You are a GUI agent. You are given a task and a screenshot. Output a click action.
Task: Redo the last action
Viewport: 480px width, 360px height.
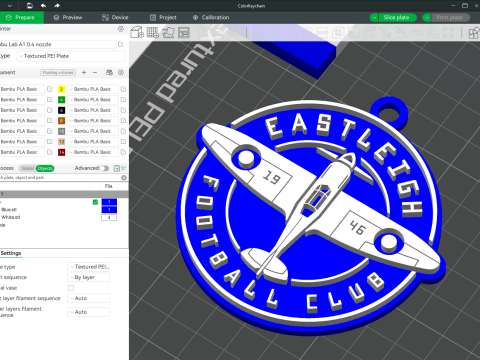click(x=57, y=5)
